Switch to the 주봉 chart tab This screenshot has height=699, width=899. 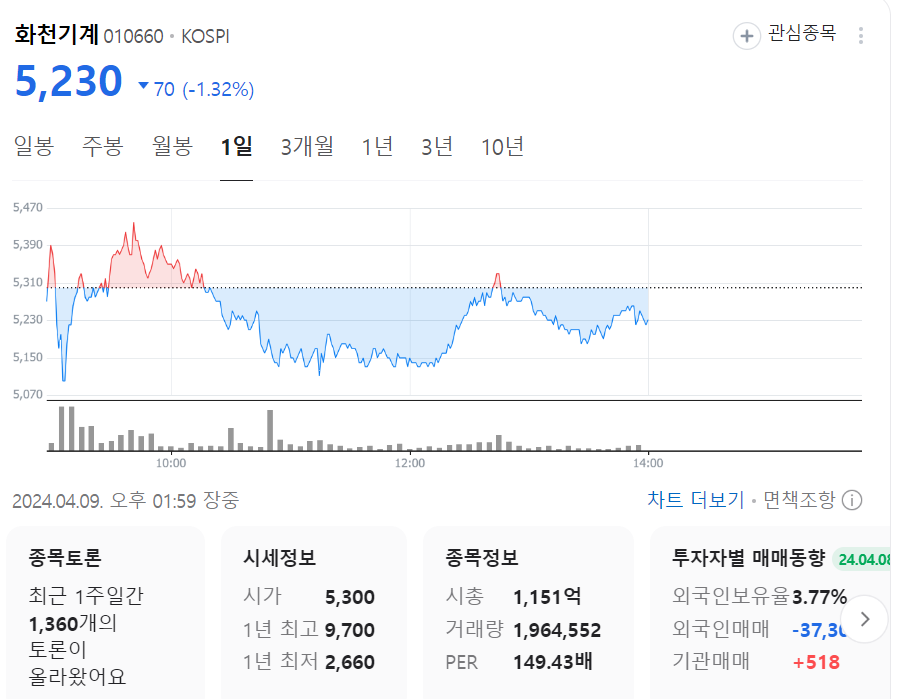[x=102, y=147]
